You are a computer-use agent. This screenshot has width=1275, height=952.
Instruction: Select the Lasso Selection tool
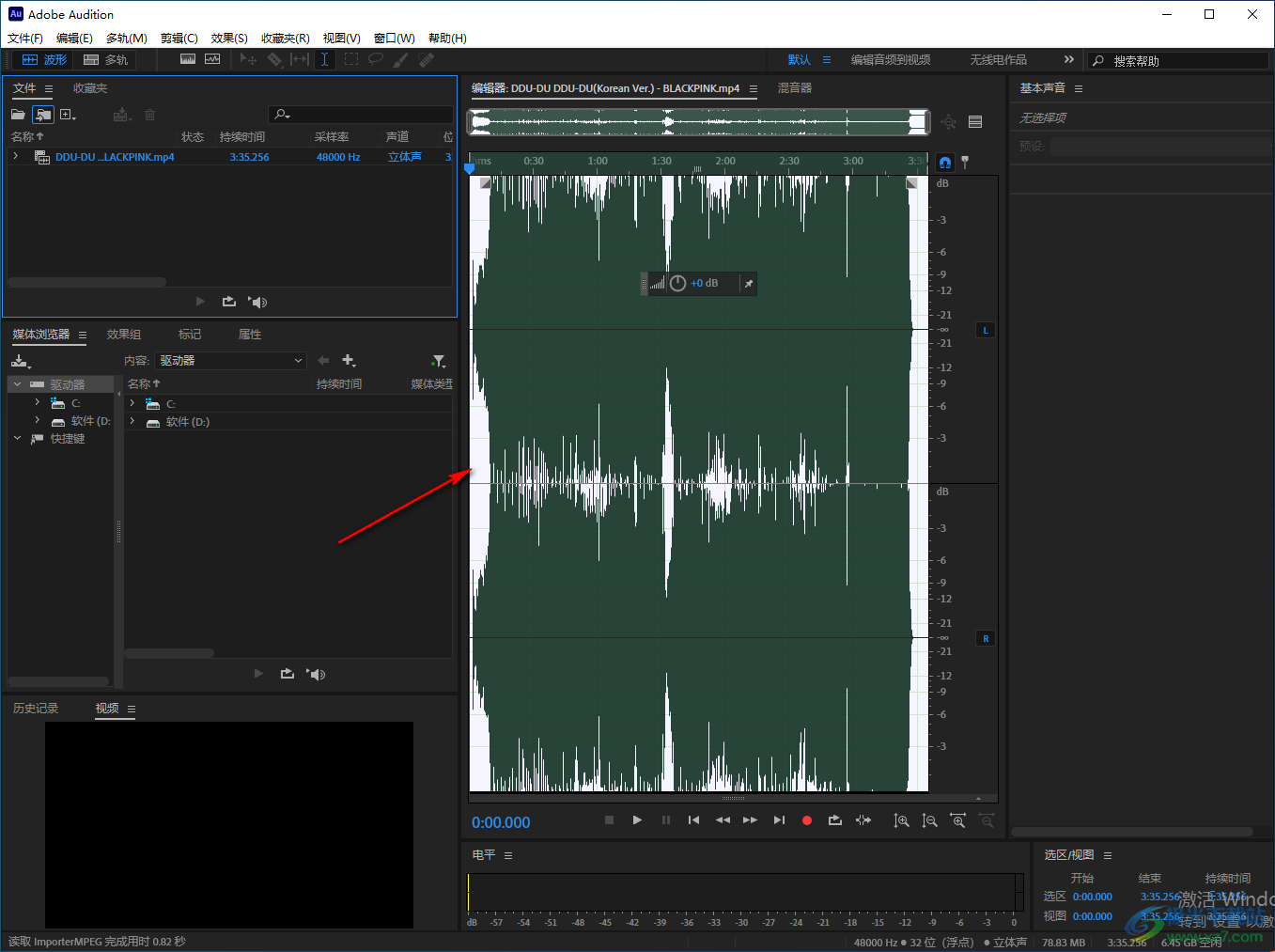376,59
